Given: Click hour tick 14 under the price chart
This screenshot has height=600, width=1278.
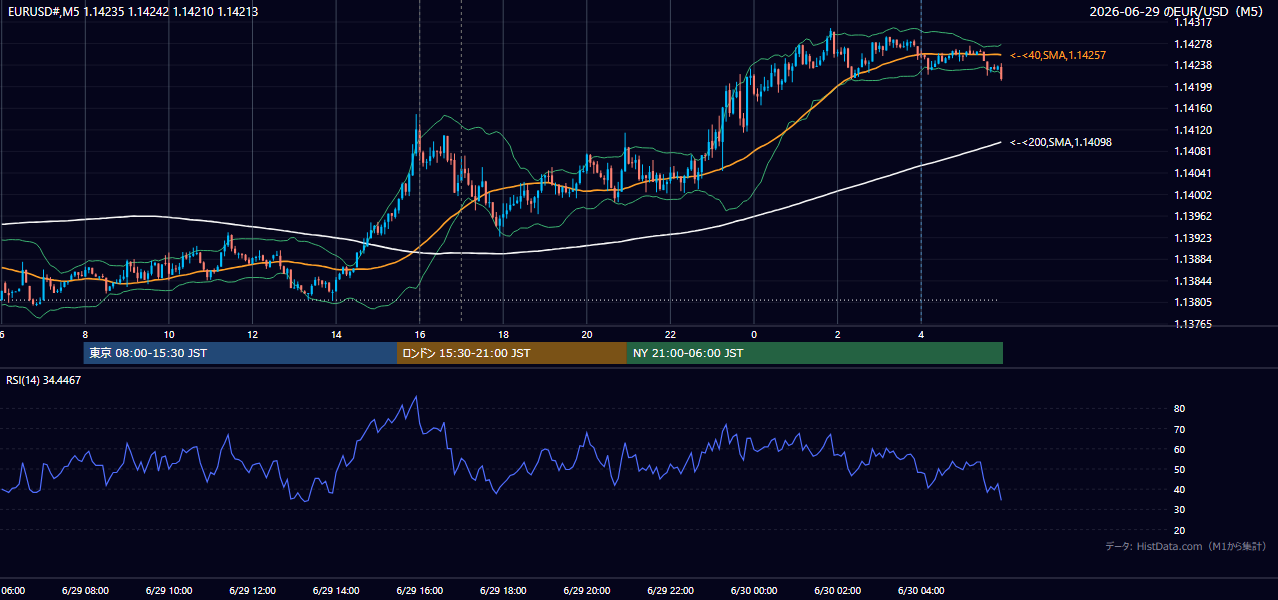Looking at the screenshot, I should [x=336, y=334].
